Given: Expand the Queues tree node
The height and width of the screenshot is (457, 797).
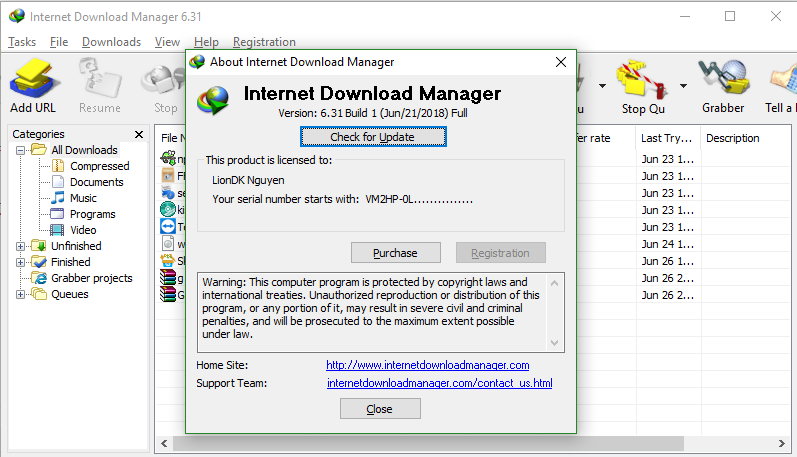Looking at the screenshot, I should (x=20, y=294).
